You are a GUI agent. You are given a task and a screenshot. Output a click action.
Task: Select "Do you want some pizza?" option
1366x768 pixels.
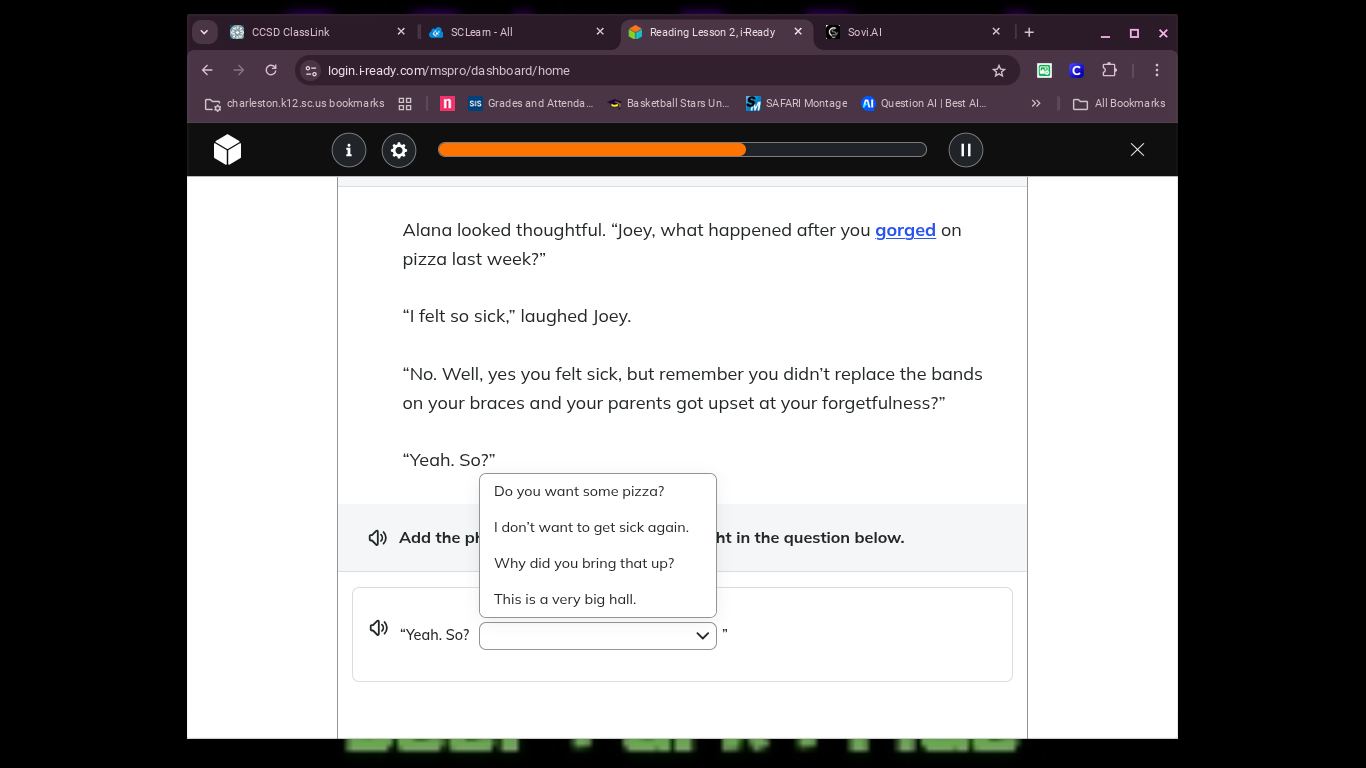click(x=579, y=491)
